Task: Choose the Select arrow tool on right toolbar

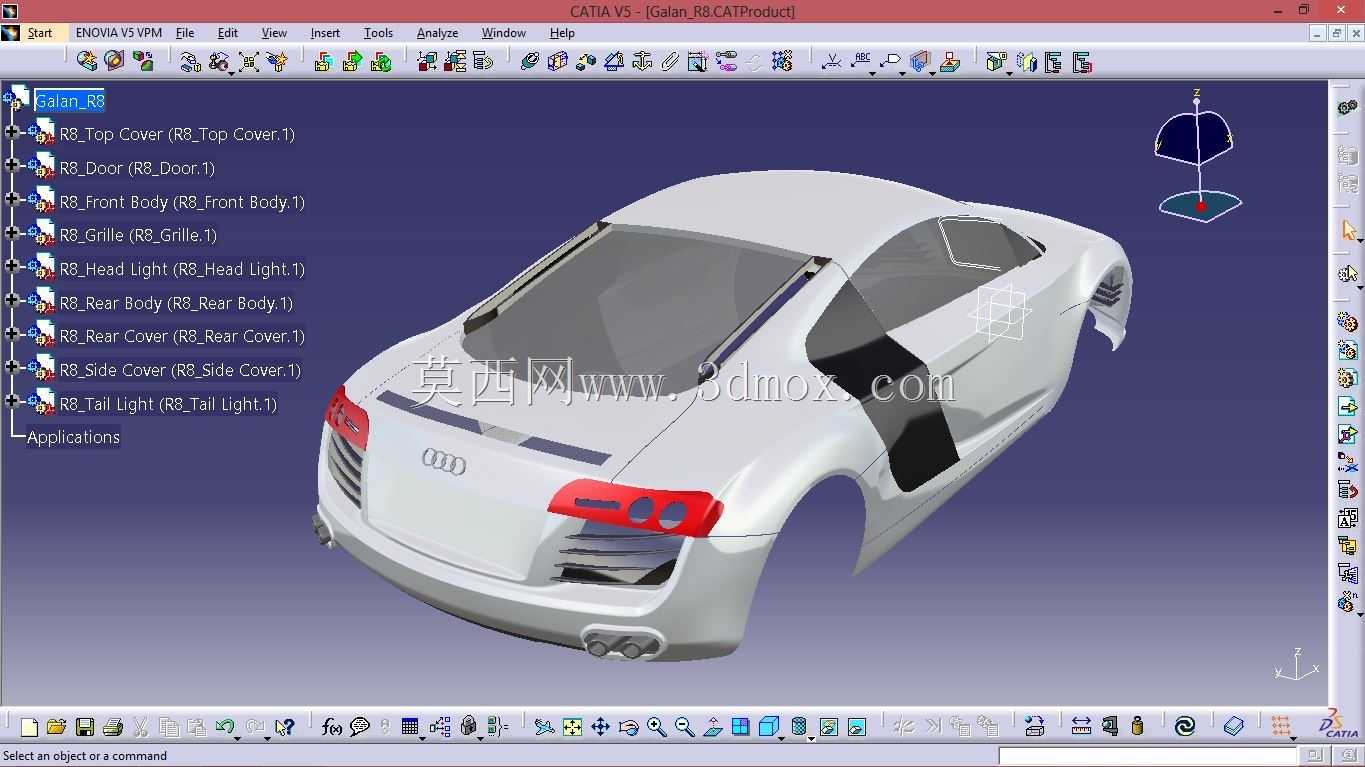Action: (1348, 231)
